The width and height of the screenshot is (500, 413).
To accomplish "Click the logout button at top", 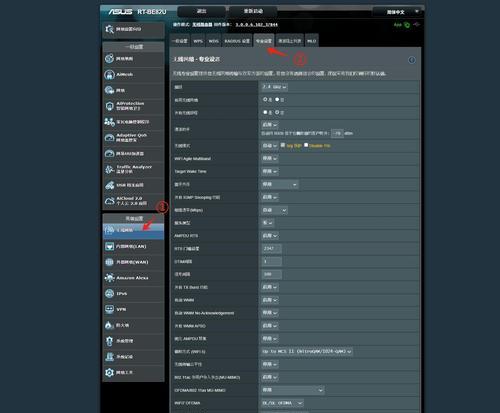I will [202, 11].
